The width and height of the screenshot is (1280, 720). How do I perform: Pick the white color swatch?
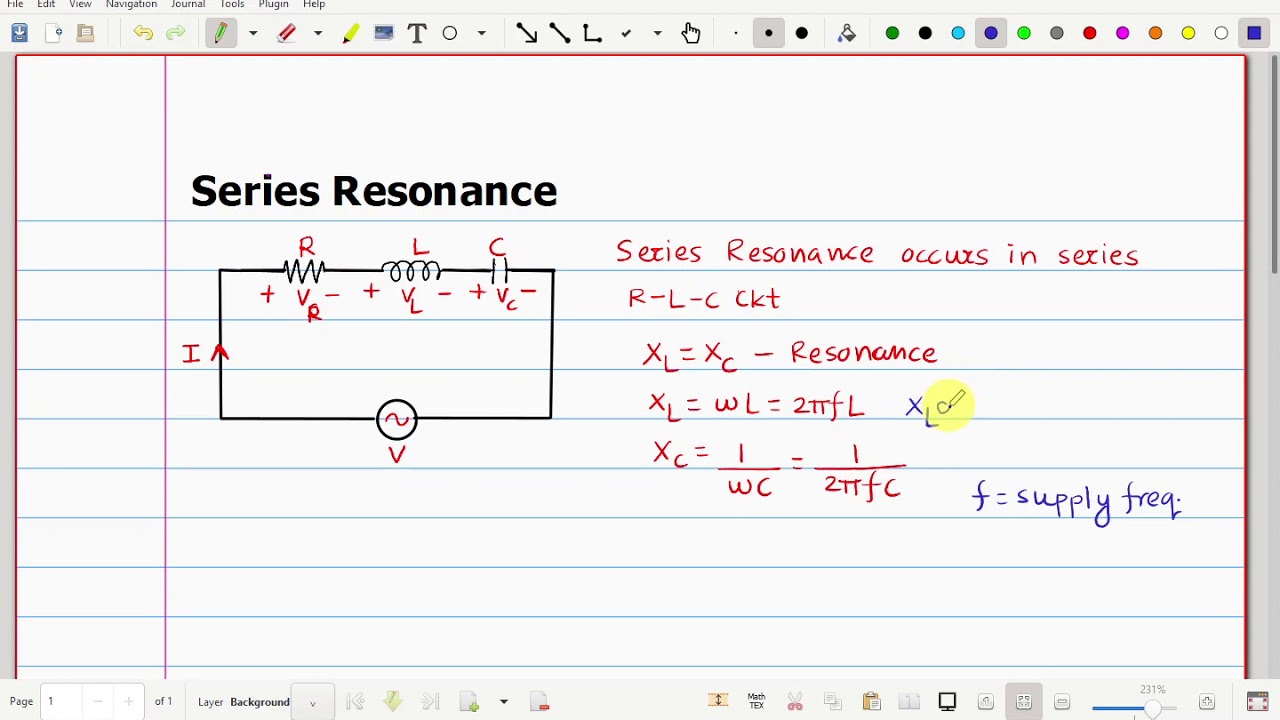pyautogui.click(x=1221, y=33)
